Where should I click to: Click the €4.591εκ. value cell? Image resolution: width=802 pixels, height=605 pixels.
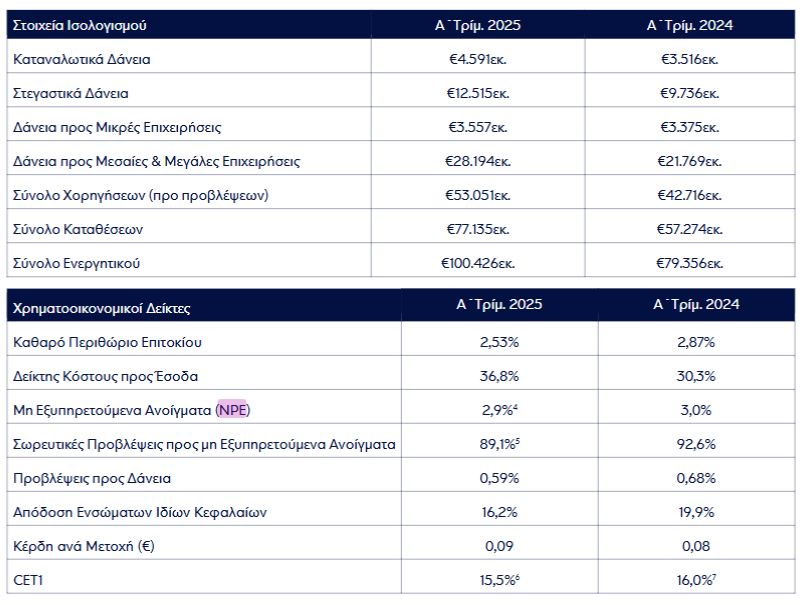pos(477,59)
